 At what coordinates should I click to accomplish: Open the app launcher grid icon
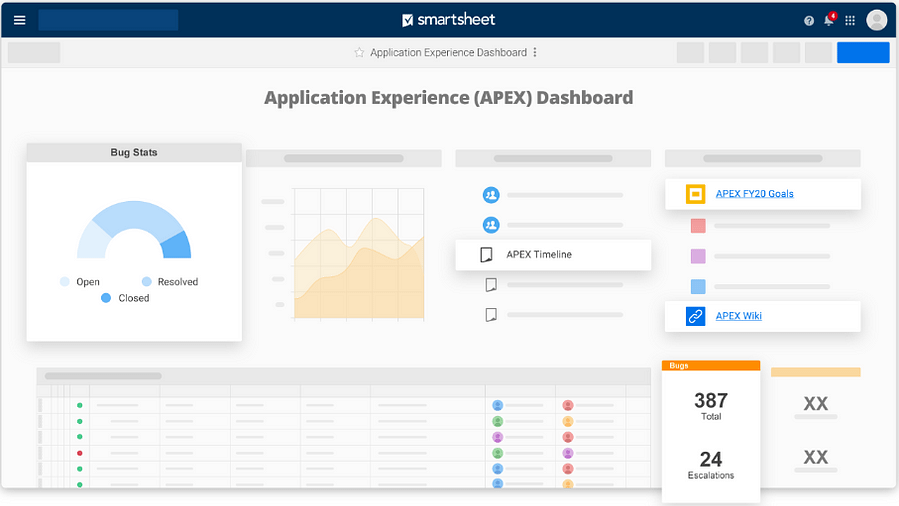click(850, 21)
